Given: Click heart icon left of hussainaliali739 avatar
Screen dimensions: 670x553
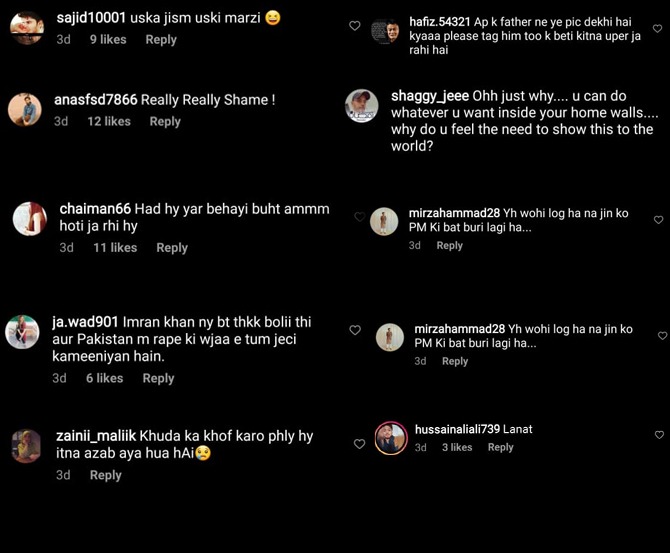Looking at the screenshot, I should (359, 444).
